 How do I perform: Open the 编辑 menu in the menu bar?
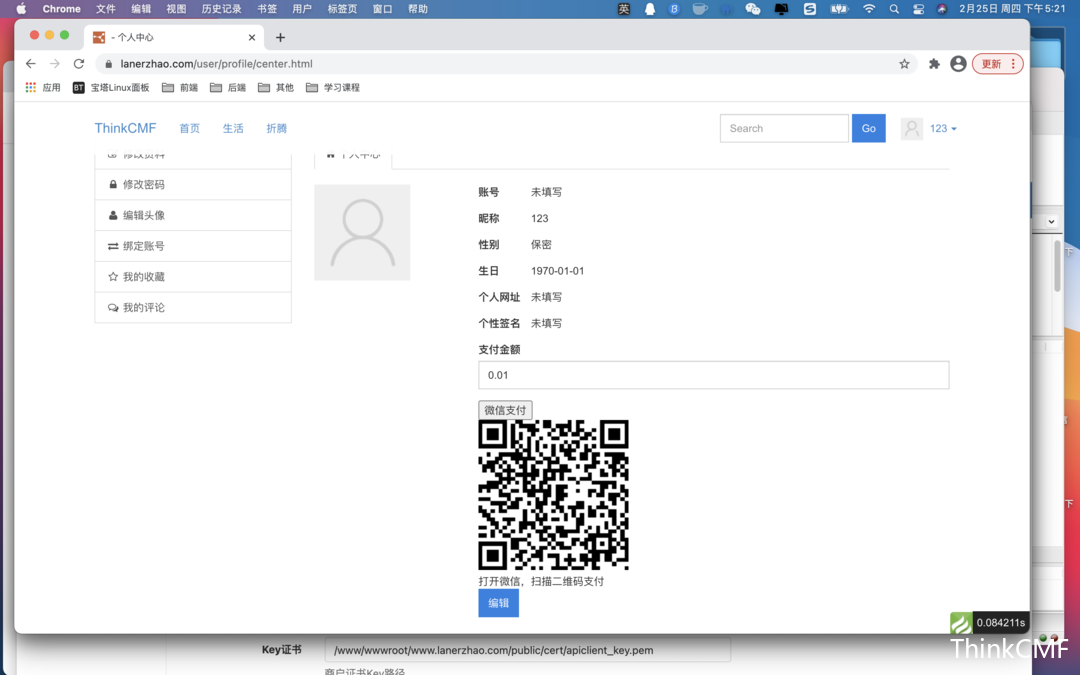(141, 9)
